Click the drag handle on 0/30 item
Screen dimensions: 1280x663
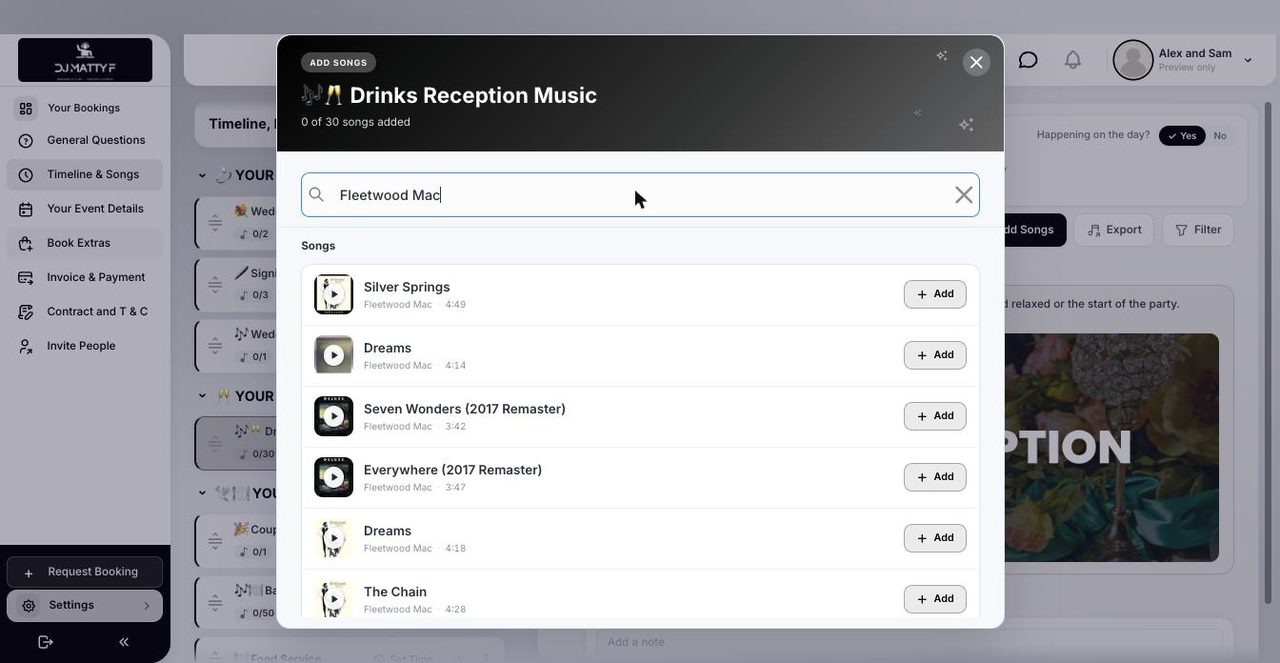coord(215,443)
